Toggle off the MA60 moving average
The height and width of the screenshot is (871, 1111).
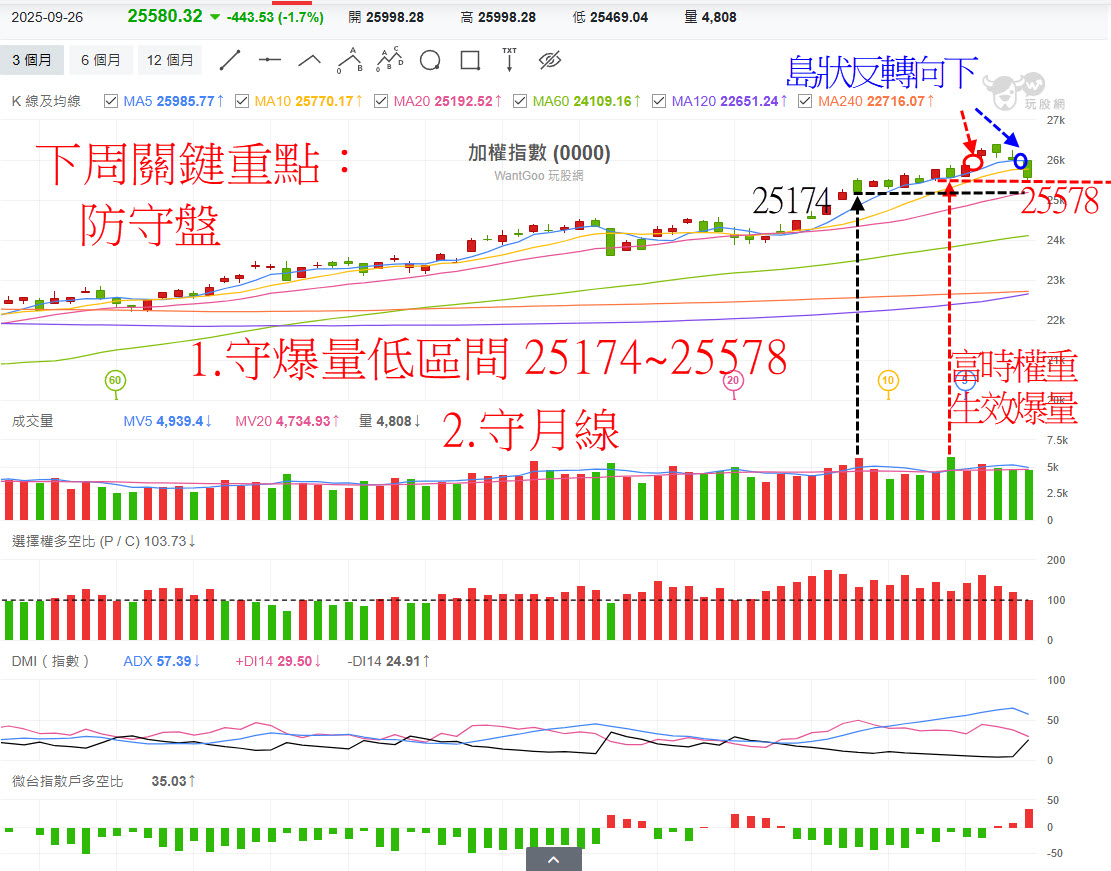[x=520, y=100]
